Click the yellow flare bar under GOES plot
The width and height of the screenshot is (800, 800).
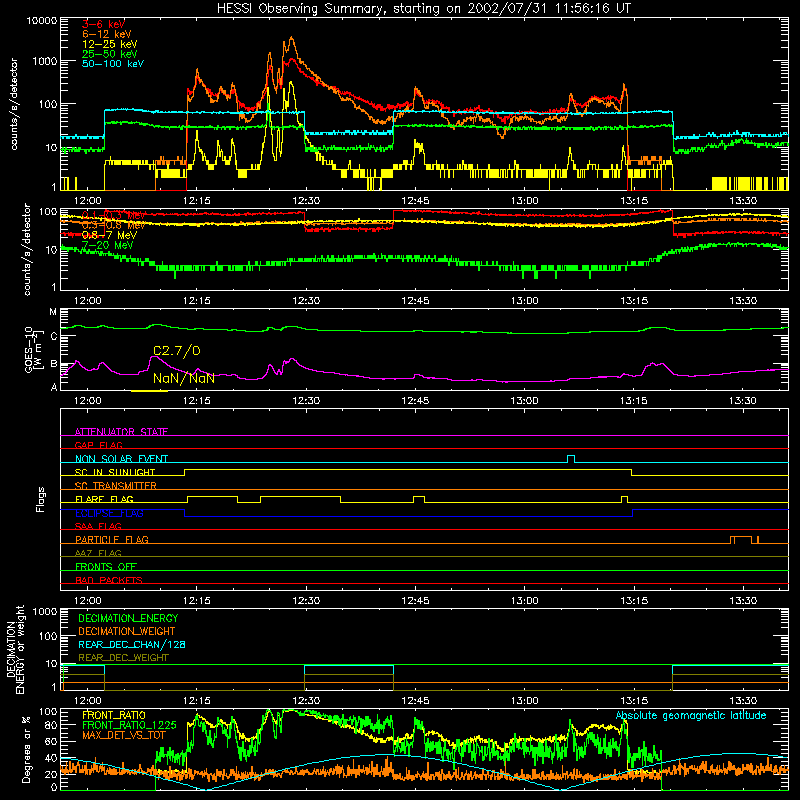149,391
